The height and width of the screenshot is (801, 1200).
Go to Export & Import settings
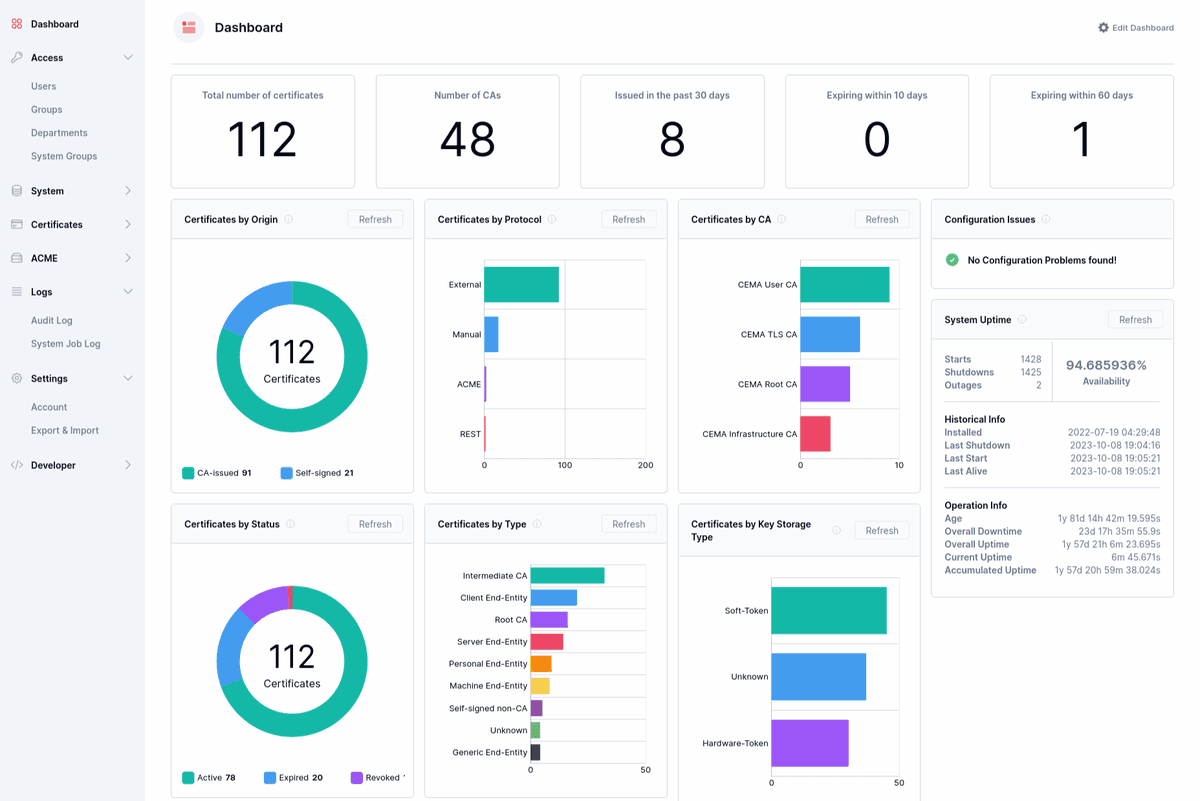(x=65, y=431)
